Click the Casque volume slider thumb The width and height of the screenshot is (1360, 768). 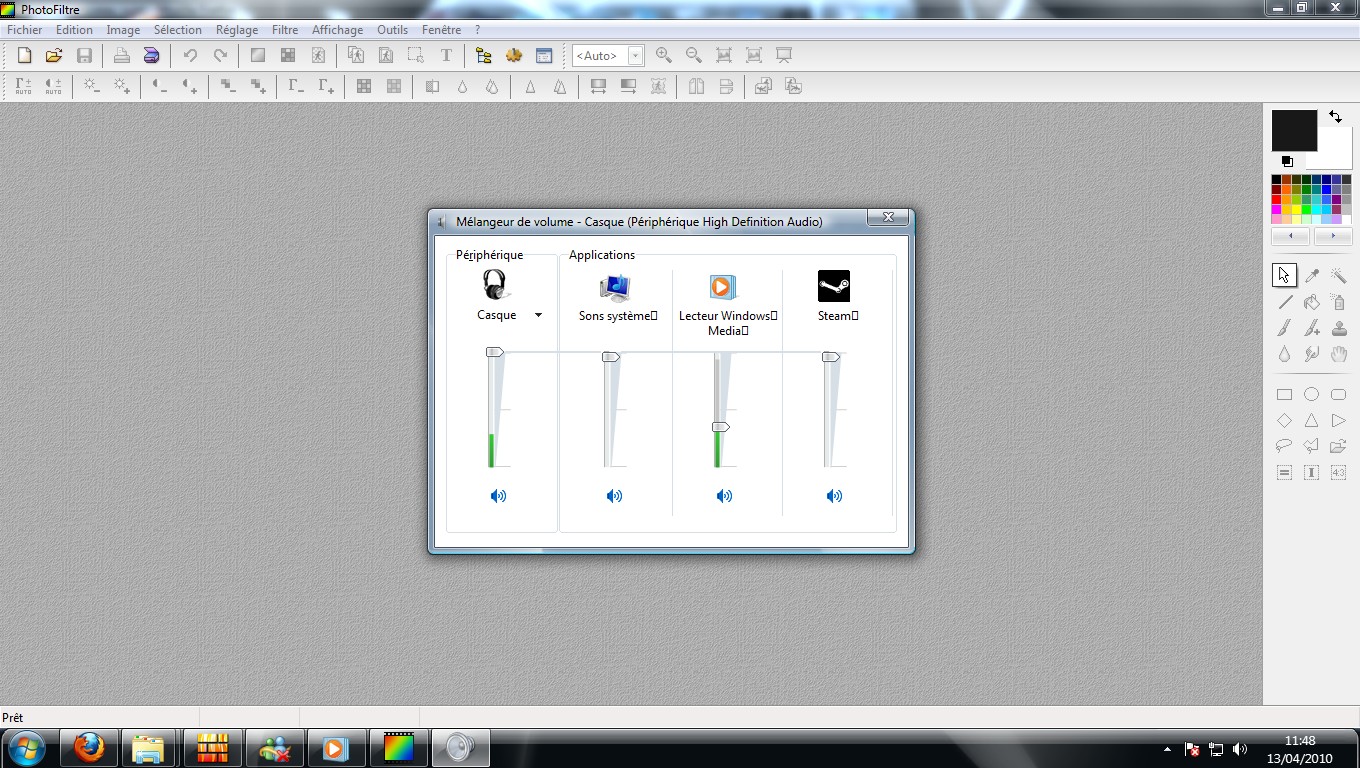(x=494, y=352)
